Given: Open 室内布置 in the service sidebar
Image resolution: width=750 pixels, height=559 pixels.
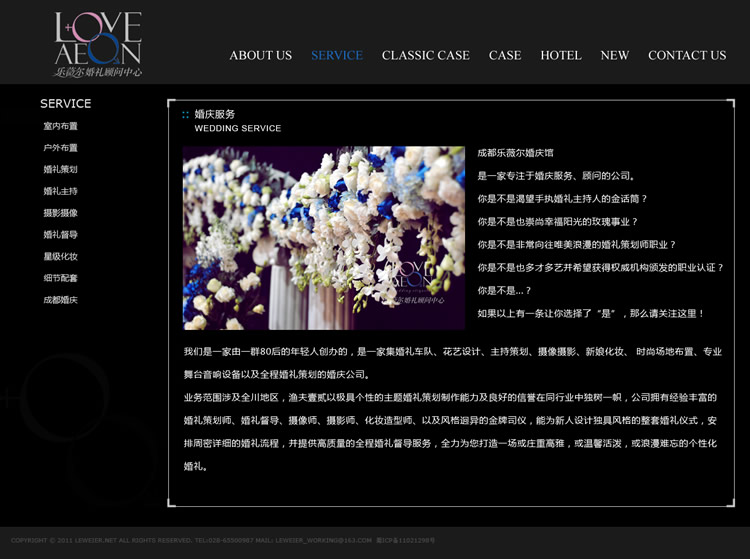Looking at the screenshot, I should [60, 126].
